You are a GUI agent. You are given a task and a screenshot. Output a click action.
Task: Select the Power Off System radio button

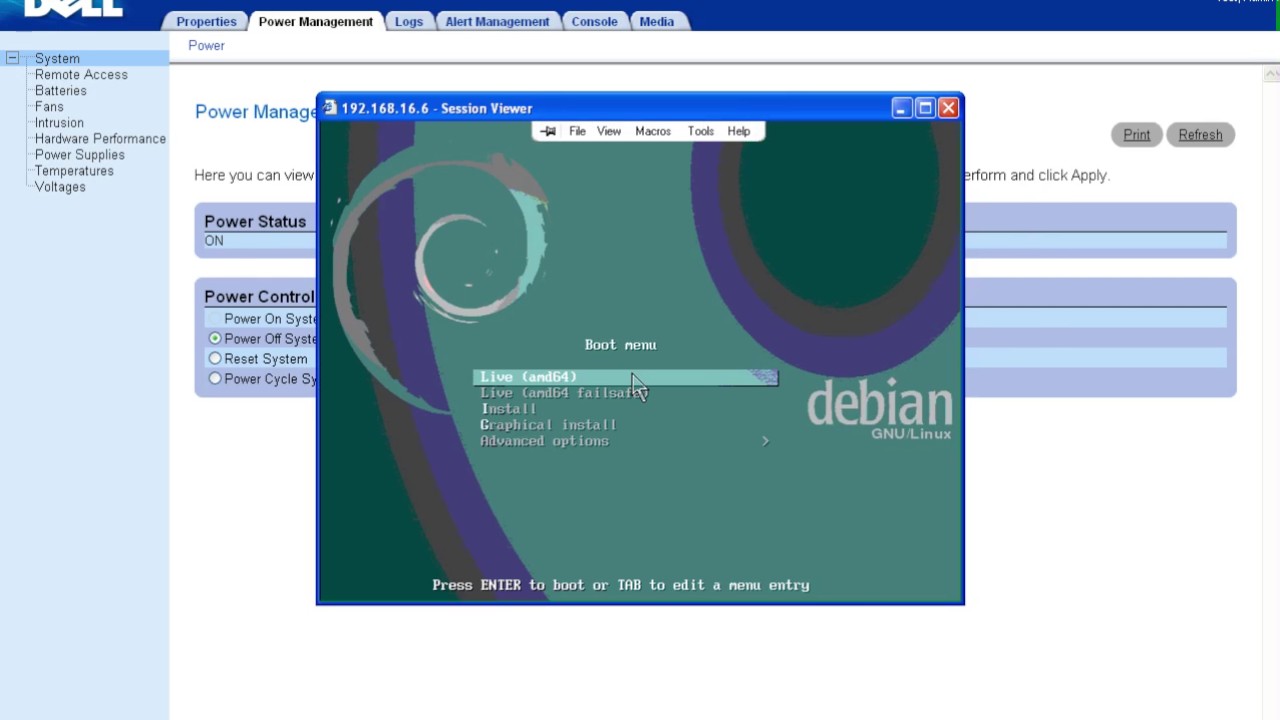pyautogui.click(x=215, y=339)
